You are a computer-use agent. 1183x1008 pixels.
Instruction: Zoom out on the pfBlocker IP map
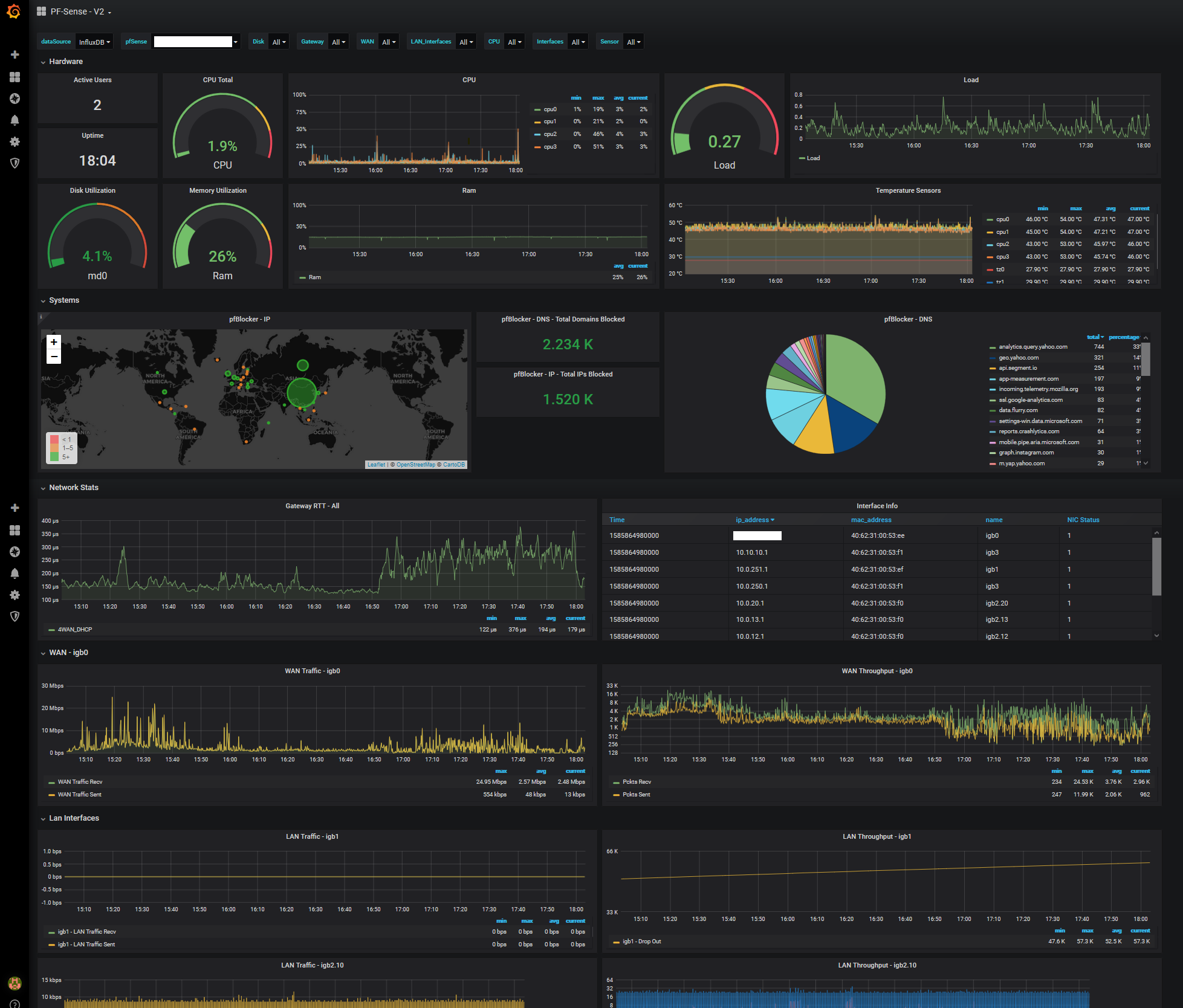54,357
